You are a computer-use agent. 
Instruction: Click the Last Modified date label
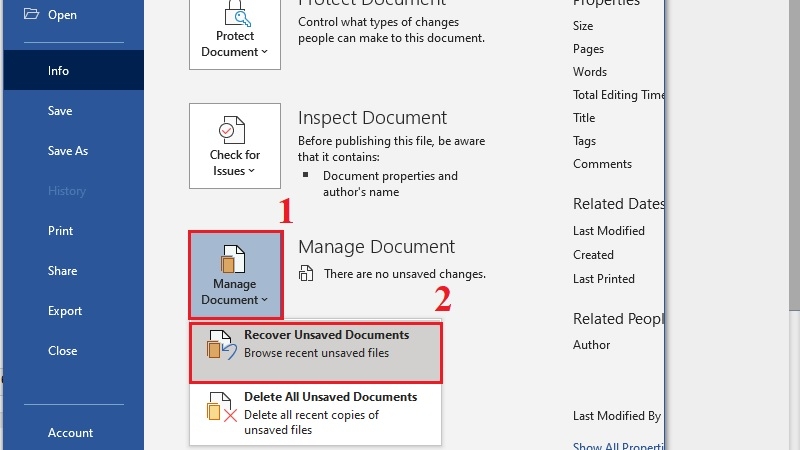609,231
